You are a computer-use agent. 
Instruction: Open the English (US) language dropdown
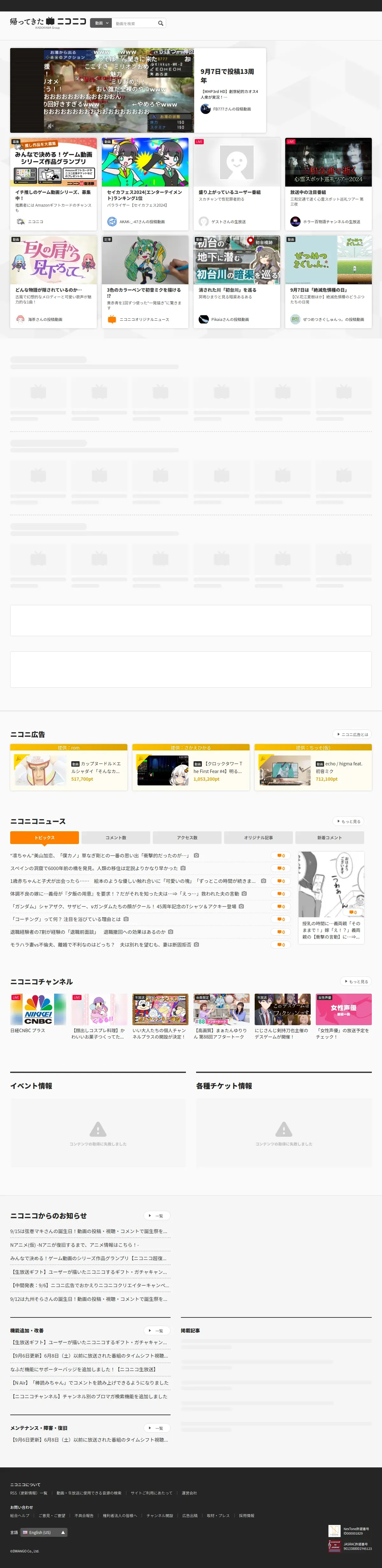point(44,1533)
